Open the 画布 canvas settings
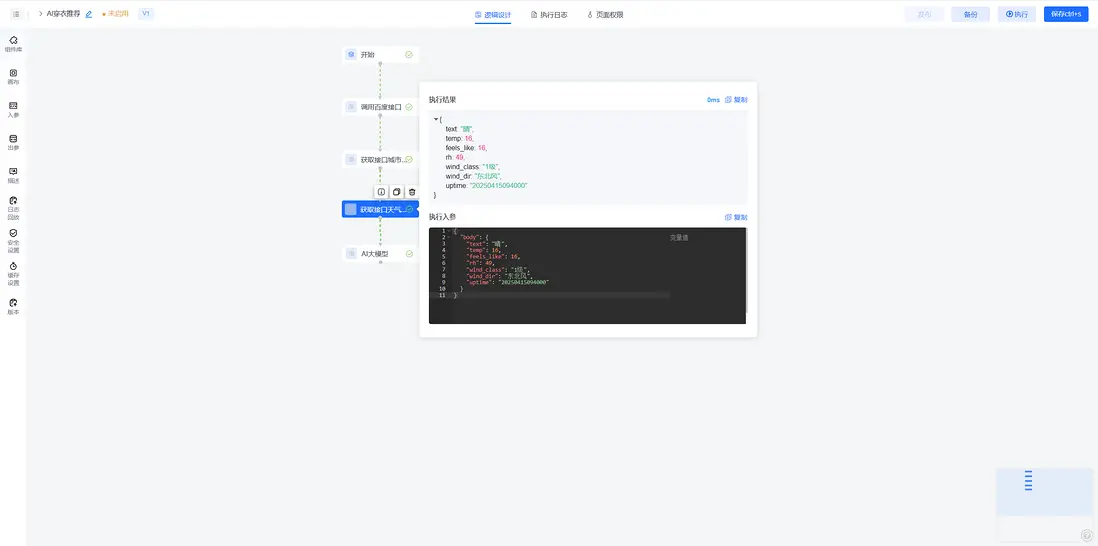 (x=13, y=76)
